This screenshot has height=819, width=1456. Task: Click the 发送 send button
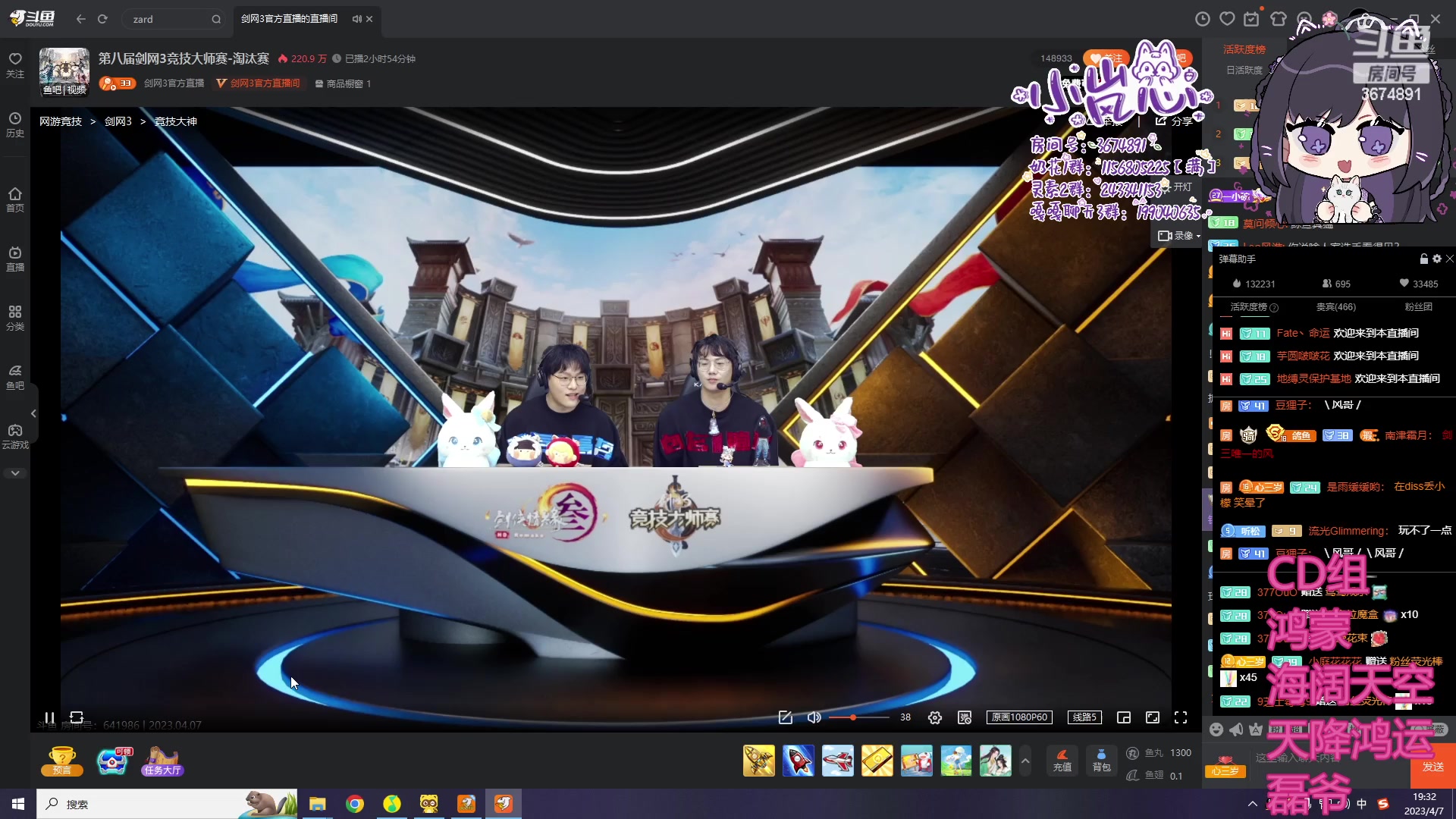pyautogui.click(x=1432, y=767)
